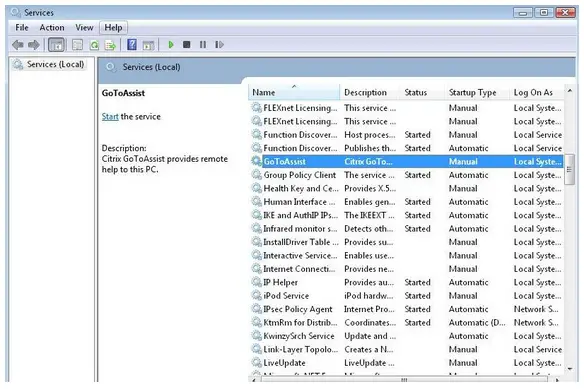This screenshot has height=389, width=584.
Task: Select Services (Local) tree node
Action: 48,64
